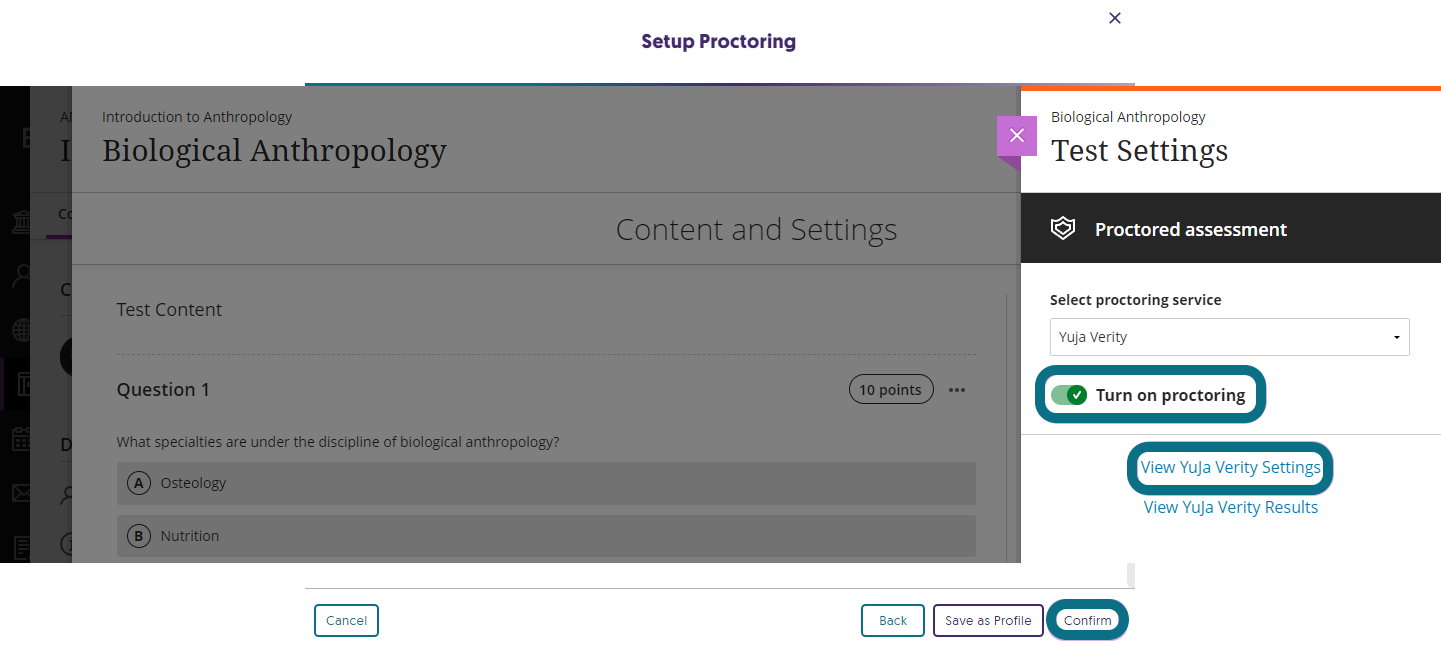
Task: Click the Test Content heading
Action: (x=169, y=310)
